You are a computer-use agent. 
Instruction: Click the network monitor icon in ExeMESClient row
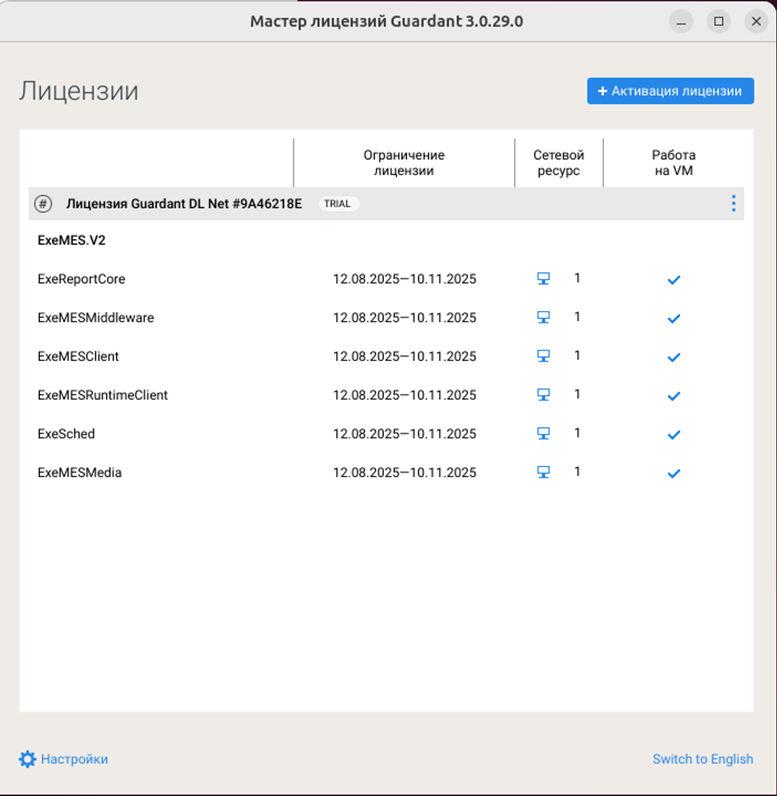click(544, 356)
